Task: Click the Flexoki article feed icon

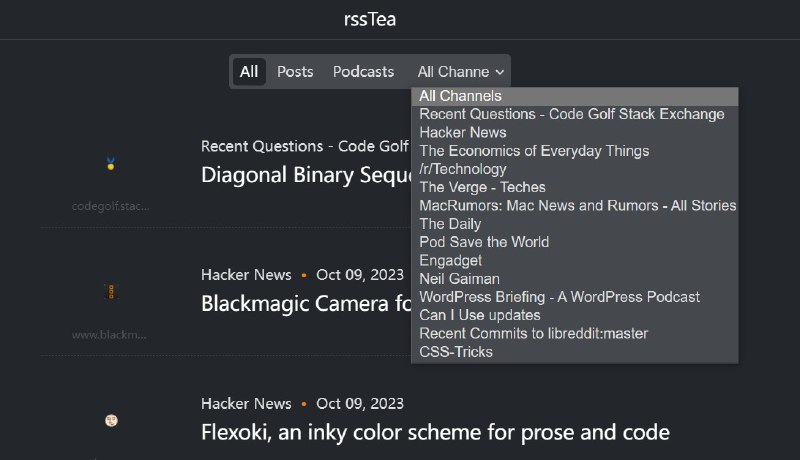Action: coord(111,421)
